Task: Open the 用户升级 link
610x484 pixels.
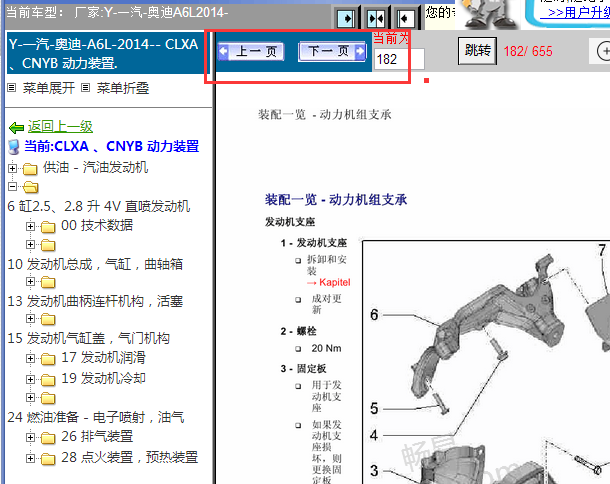Action: pyautogui.click(x=578, y=12)
